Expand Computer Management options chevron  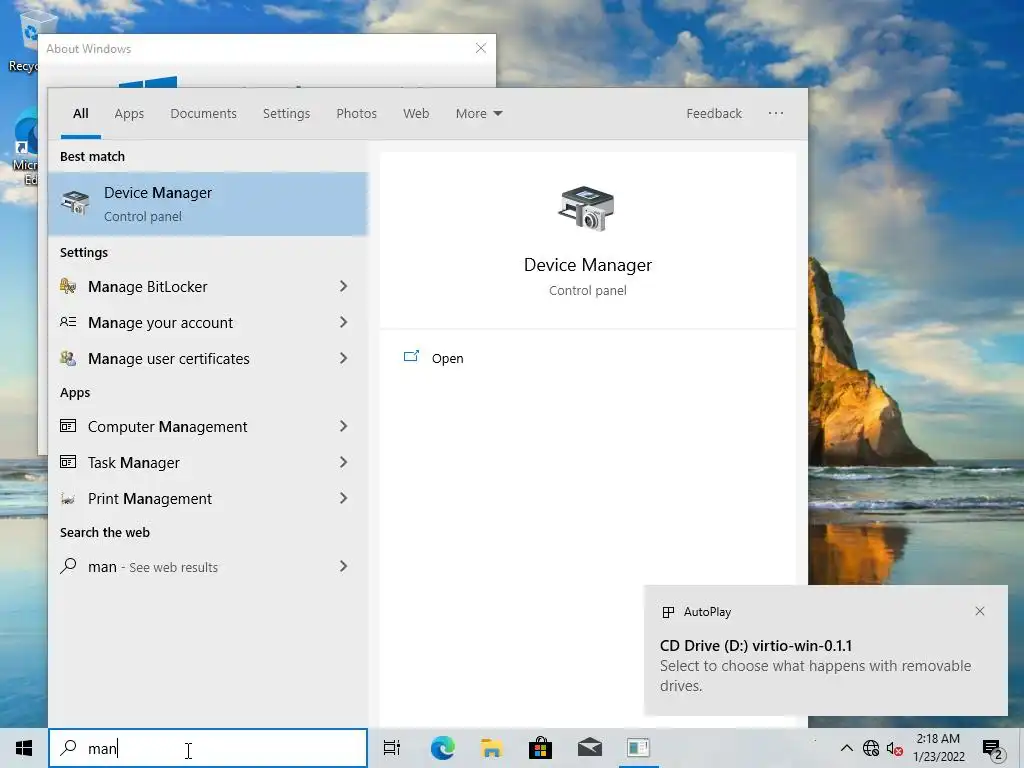pyautogui.click(x=344, y=426)
